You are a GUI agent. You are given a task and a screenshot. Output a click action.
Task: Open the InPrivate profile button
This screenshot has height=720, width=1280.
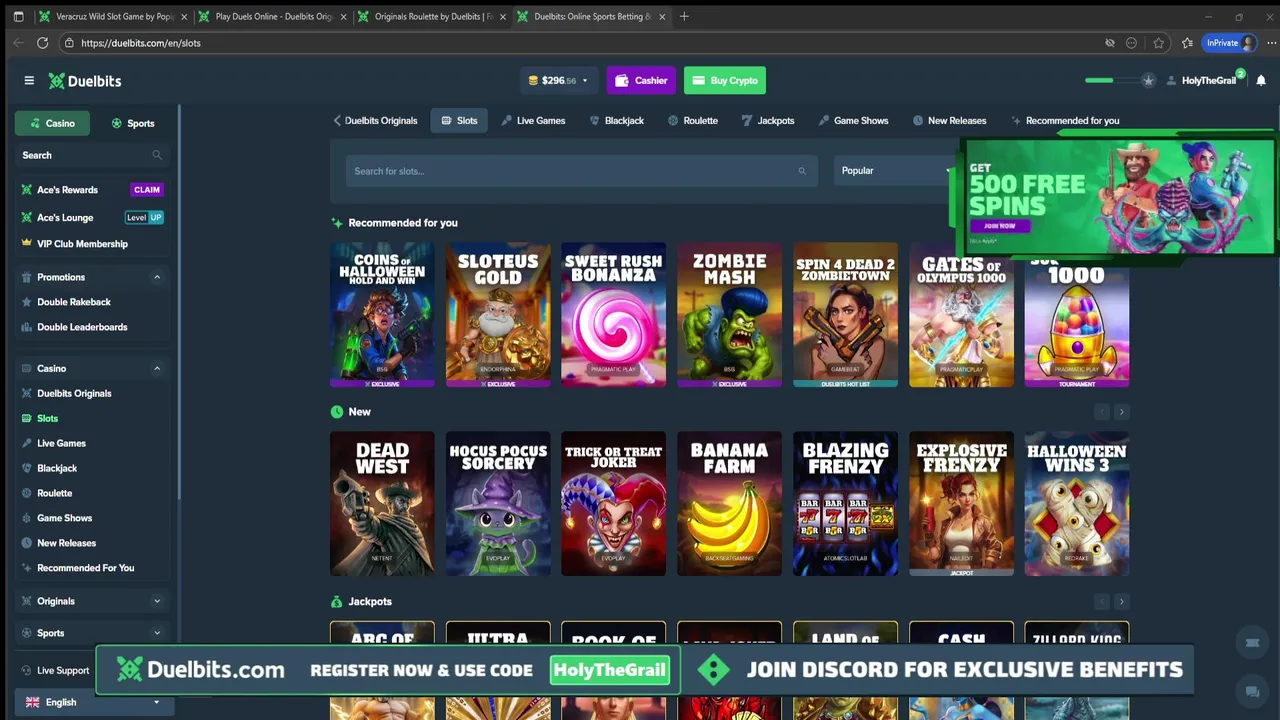coord(1229,43)
